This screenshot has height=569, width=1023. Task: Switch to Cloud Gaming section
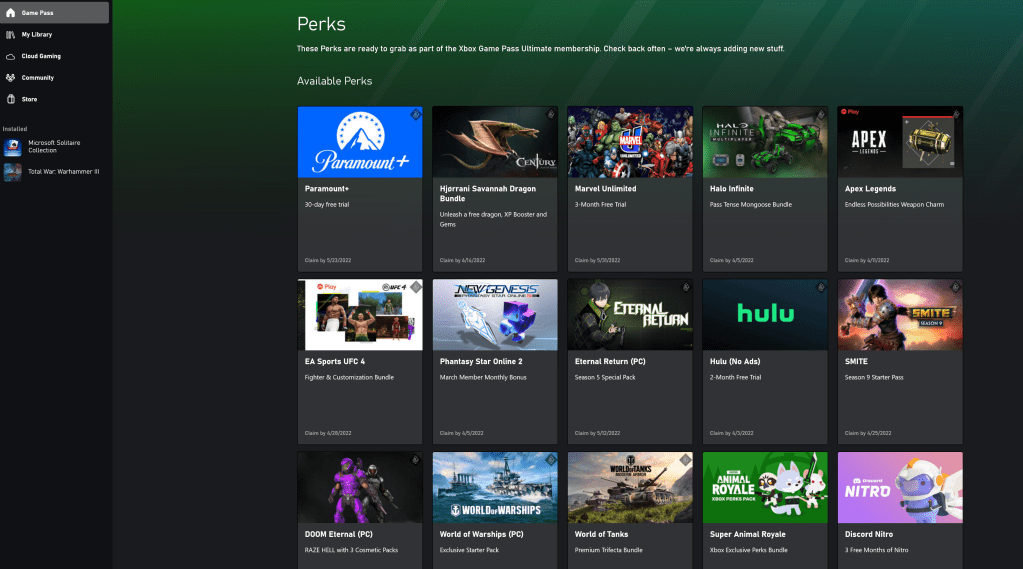tap(54, 56)
